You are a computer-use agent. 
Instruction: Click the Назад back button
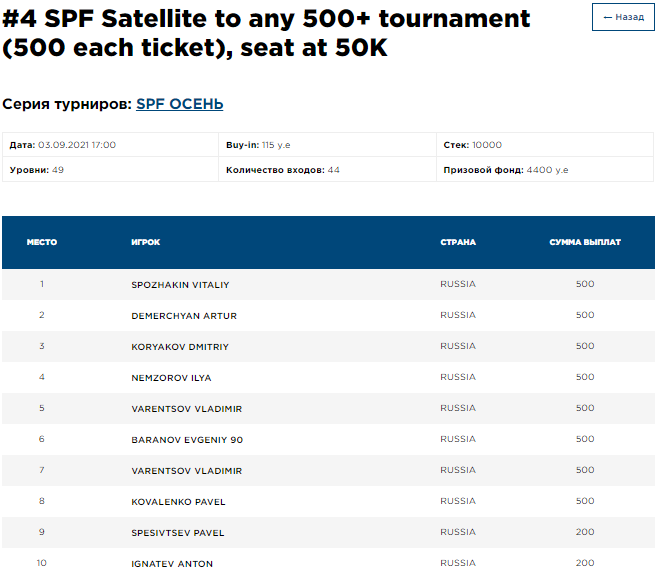click(x=623, y=17)
